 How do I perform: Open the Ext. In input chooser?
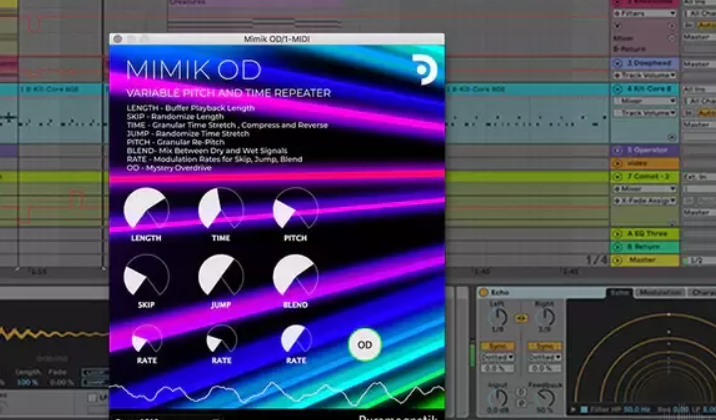coord(699,176)
